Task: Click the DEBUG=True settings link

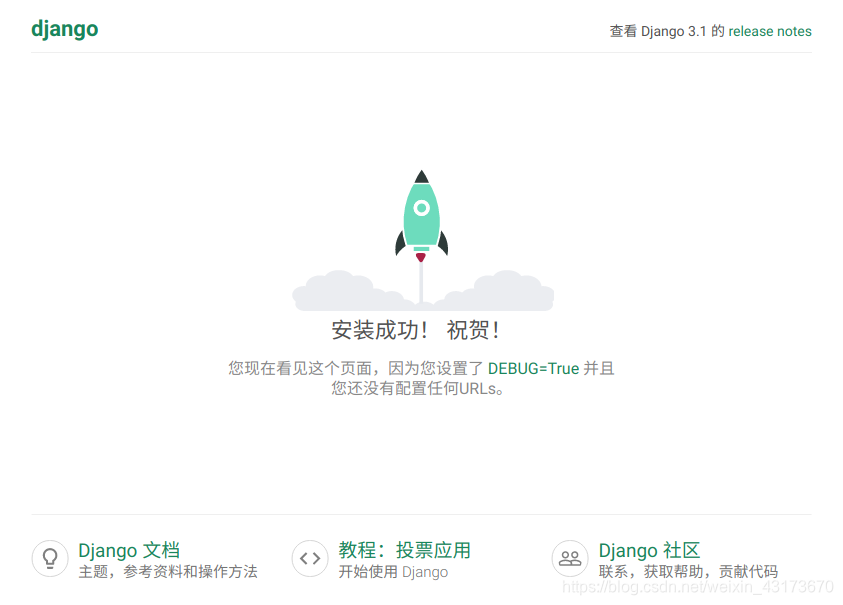Action: pos(533,368)
